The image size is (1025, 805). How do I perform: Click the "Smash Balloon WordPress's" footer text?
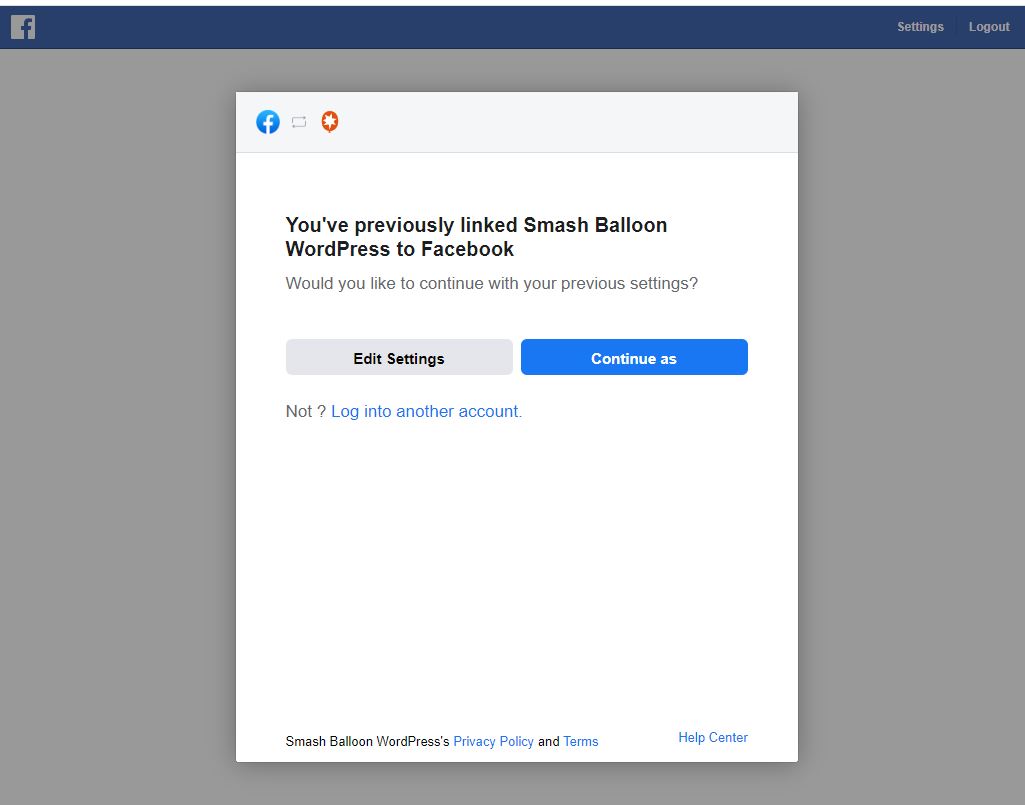367,741
